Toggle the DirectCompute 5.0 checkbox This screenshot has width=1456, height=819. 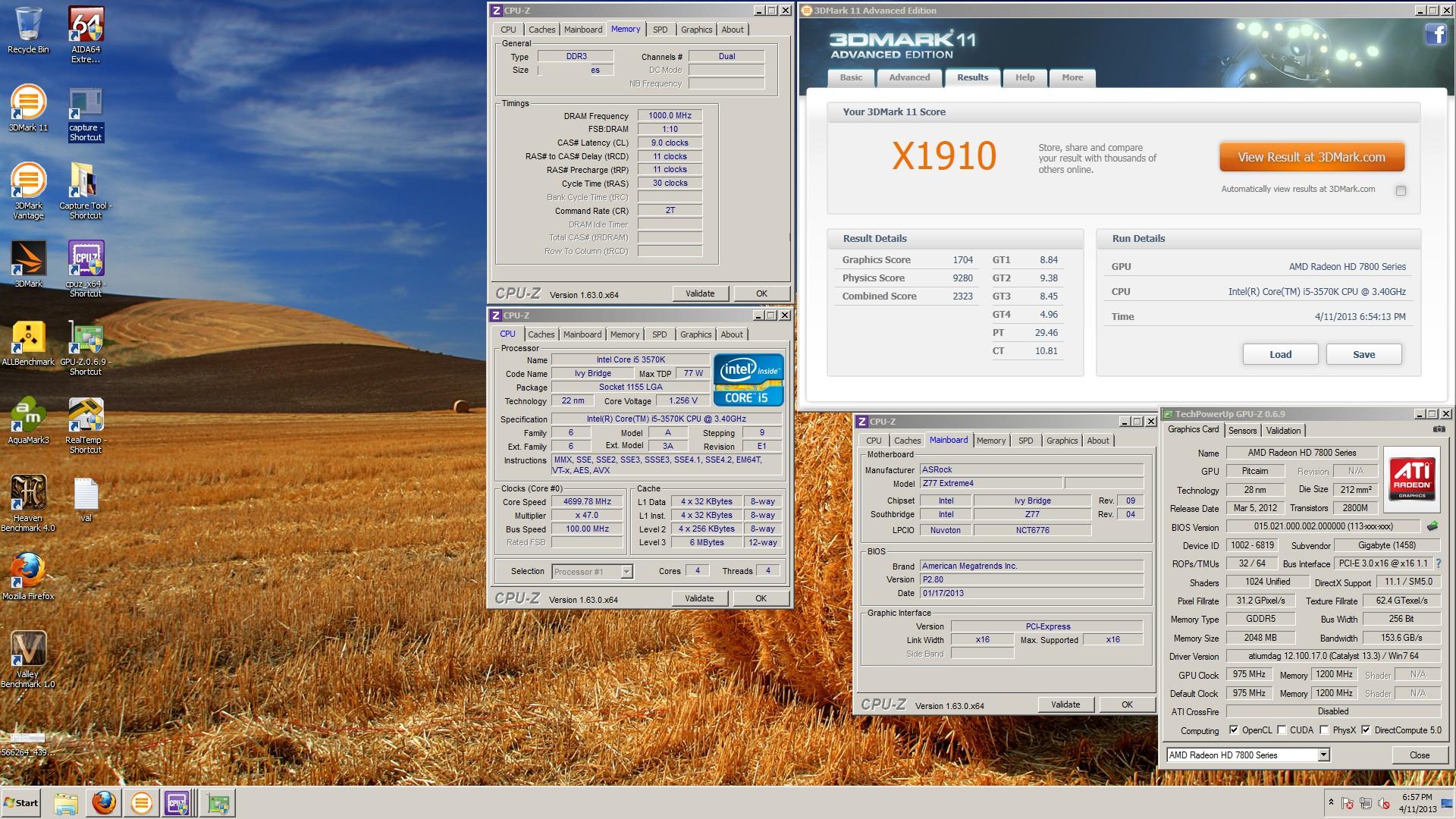point(1366,730)
